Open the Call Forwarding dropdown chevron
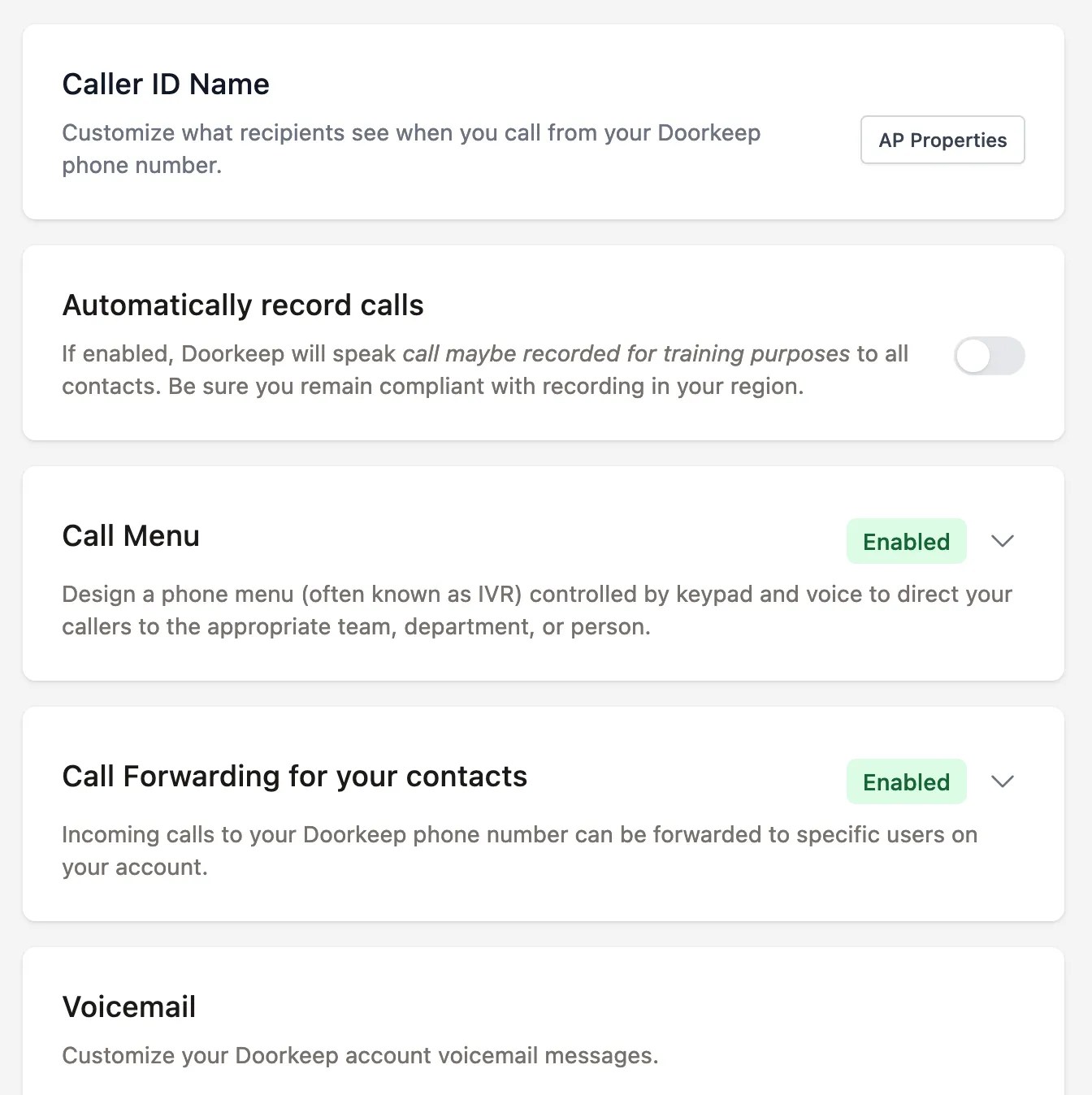The image size is (1092, 1095). [1002, 781]
